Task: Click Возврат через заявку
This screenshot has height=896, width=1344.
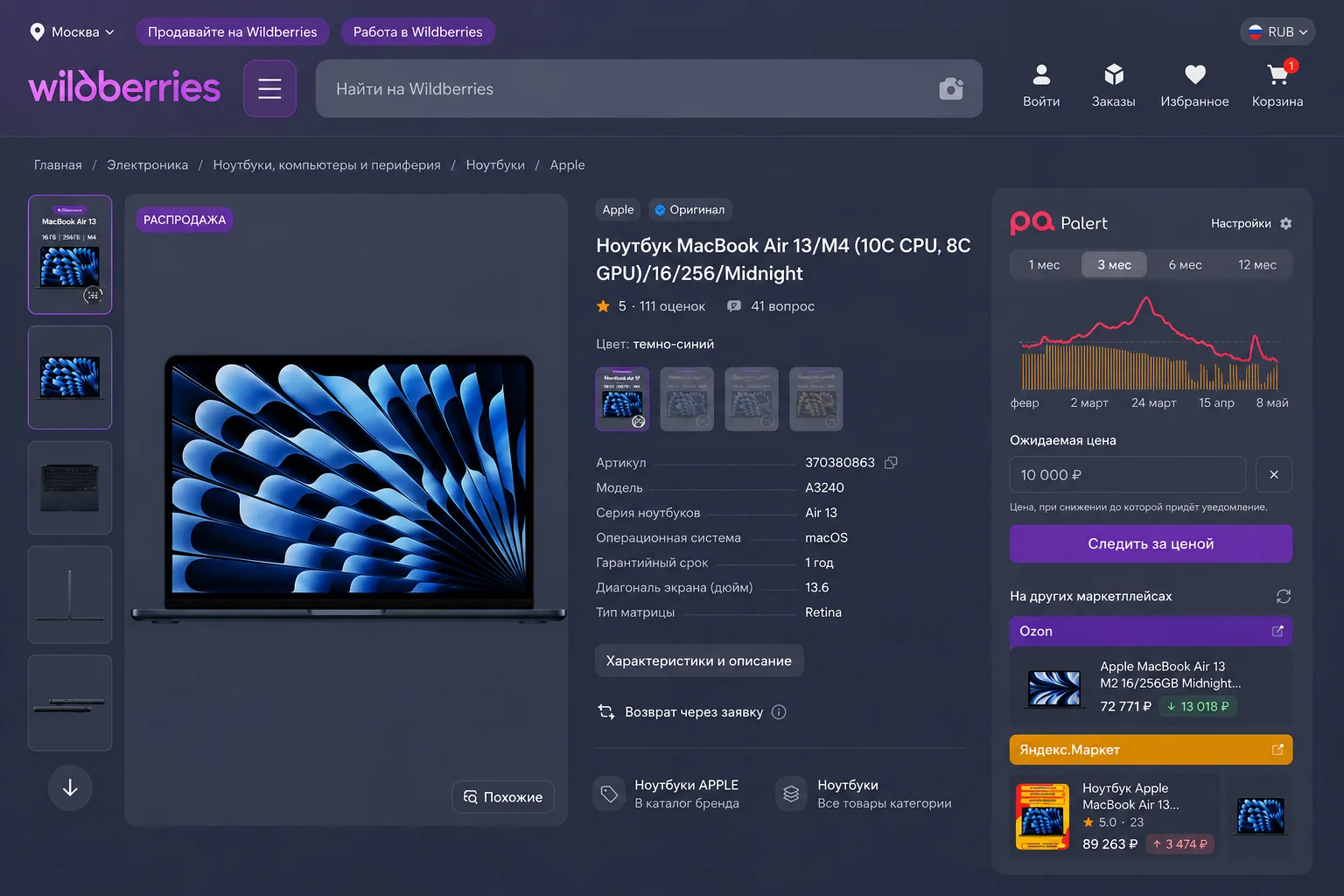Action: click(x=693, y=712)
